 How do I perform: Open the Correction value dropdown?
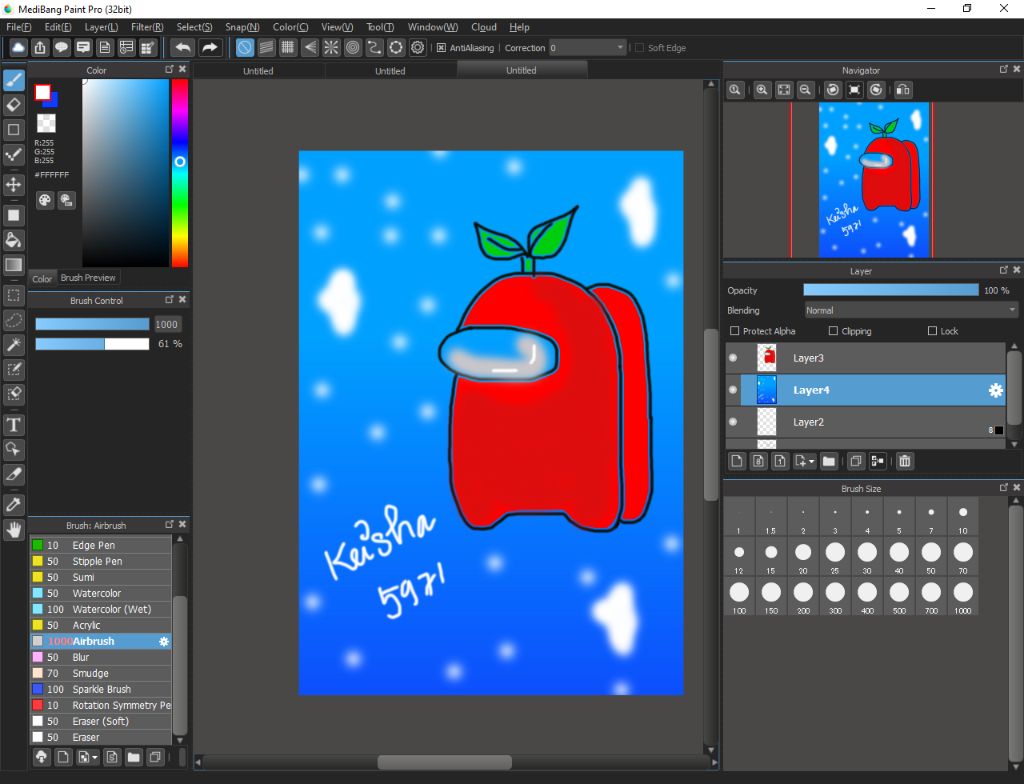588,48
